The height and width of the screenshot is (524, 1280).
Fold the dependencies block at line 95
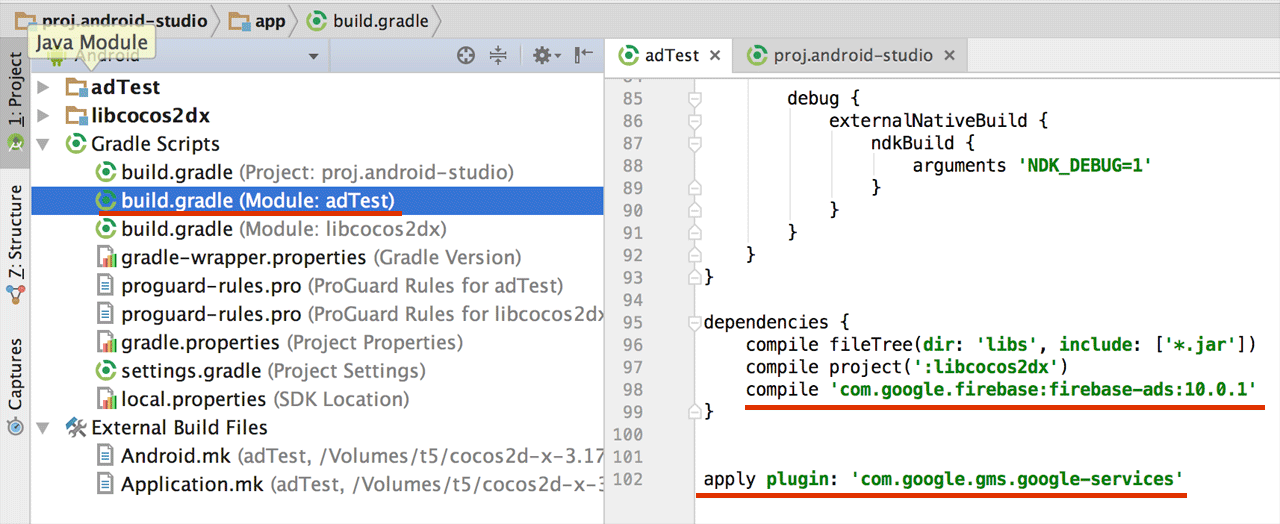coord(694,322)
